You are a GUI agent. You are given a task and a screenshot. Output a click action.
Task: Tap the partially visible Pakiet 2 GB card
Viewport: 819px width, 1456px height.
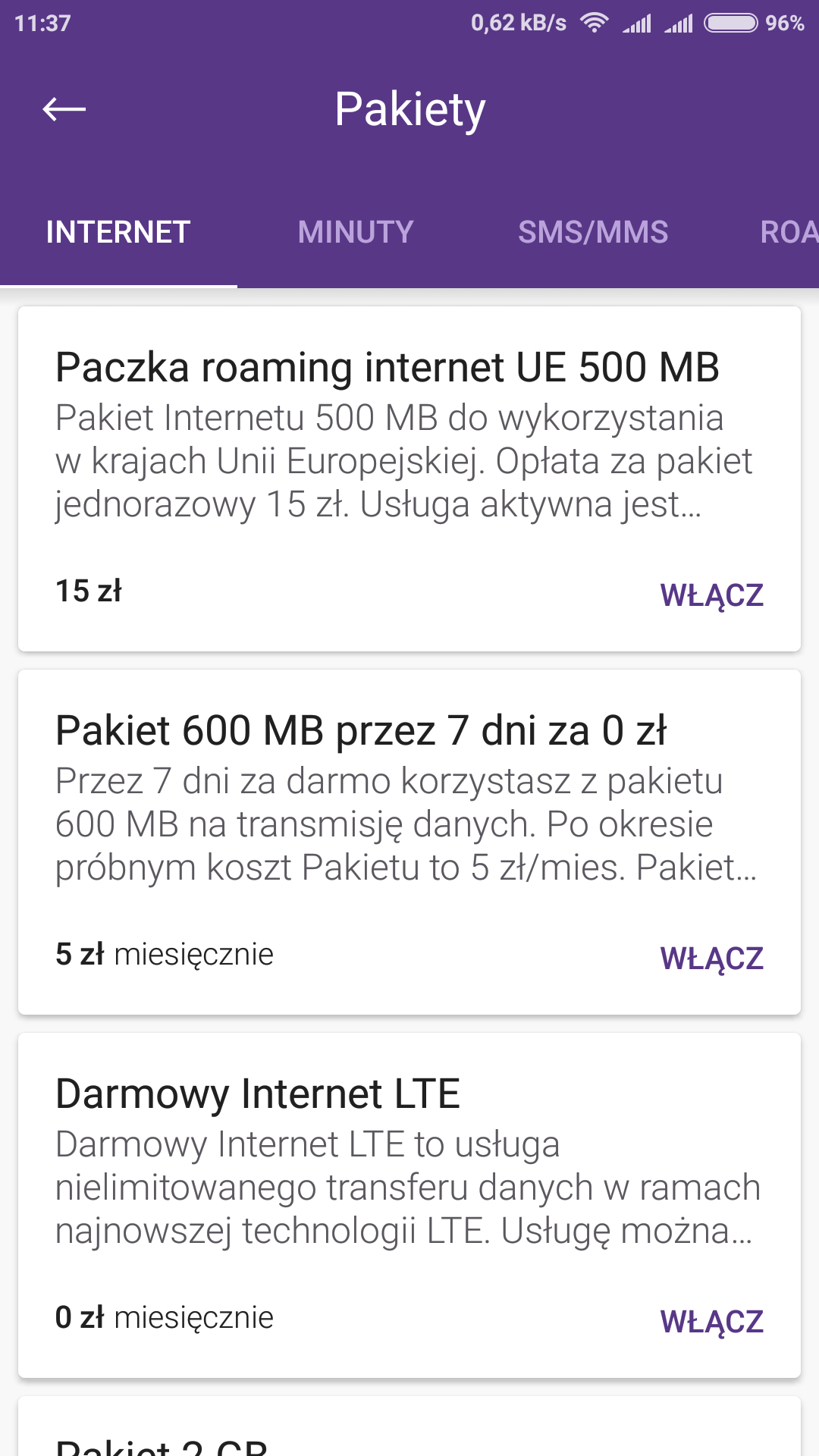pyautogui.click(x=409, y=1433)
